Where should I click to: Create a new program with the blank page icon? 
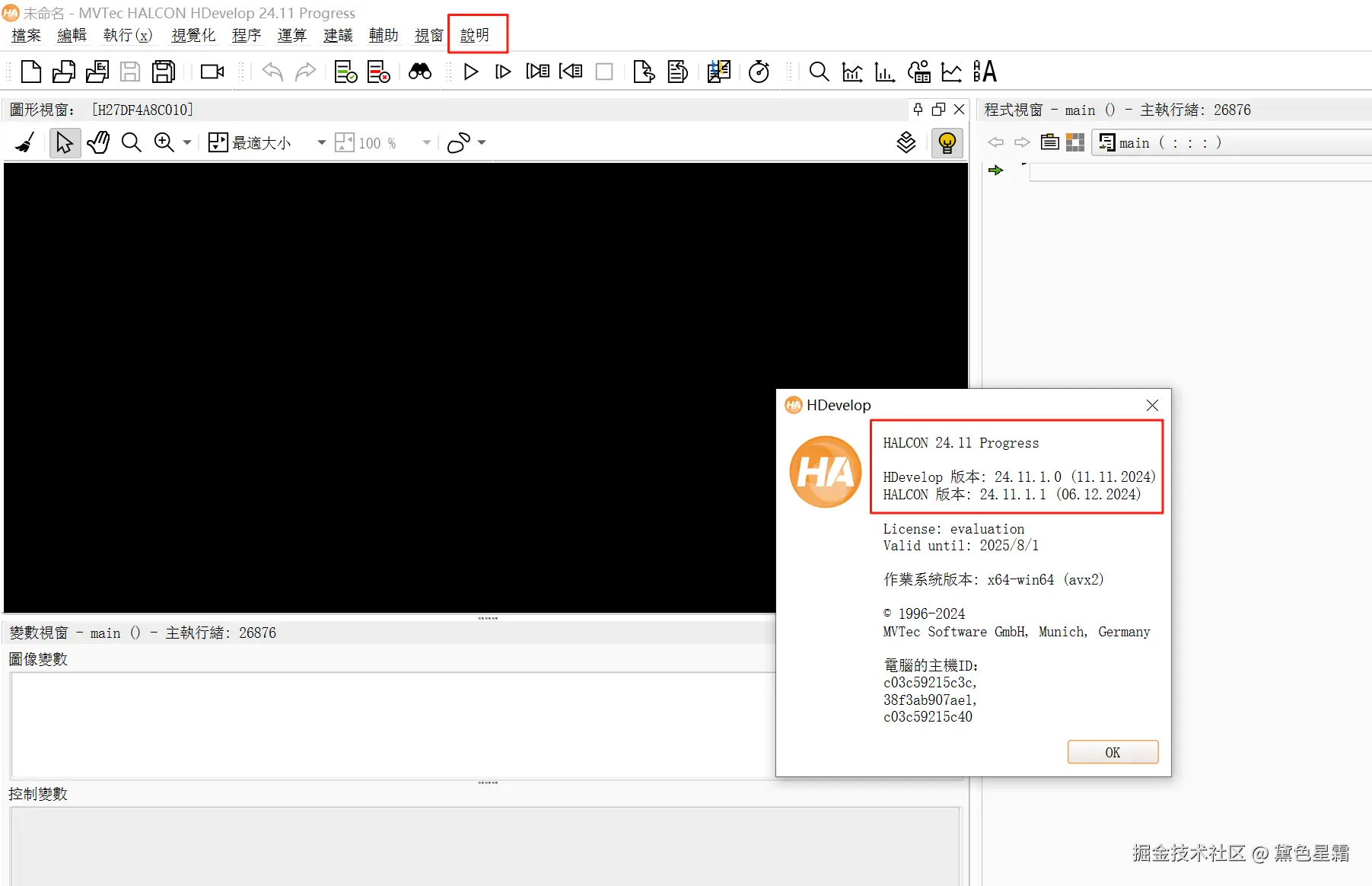31,72
